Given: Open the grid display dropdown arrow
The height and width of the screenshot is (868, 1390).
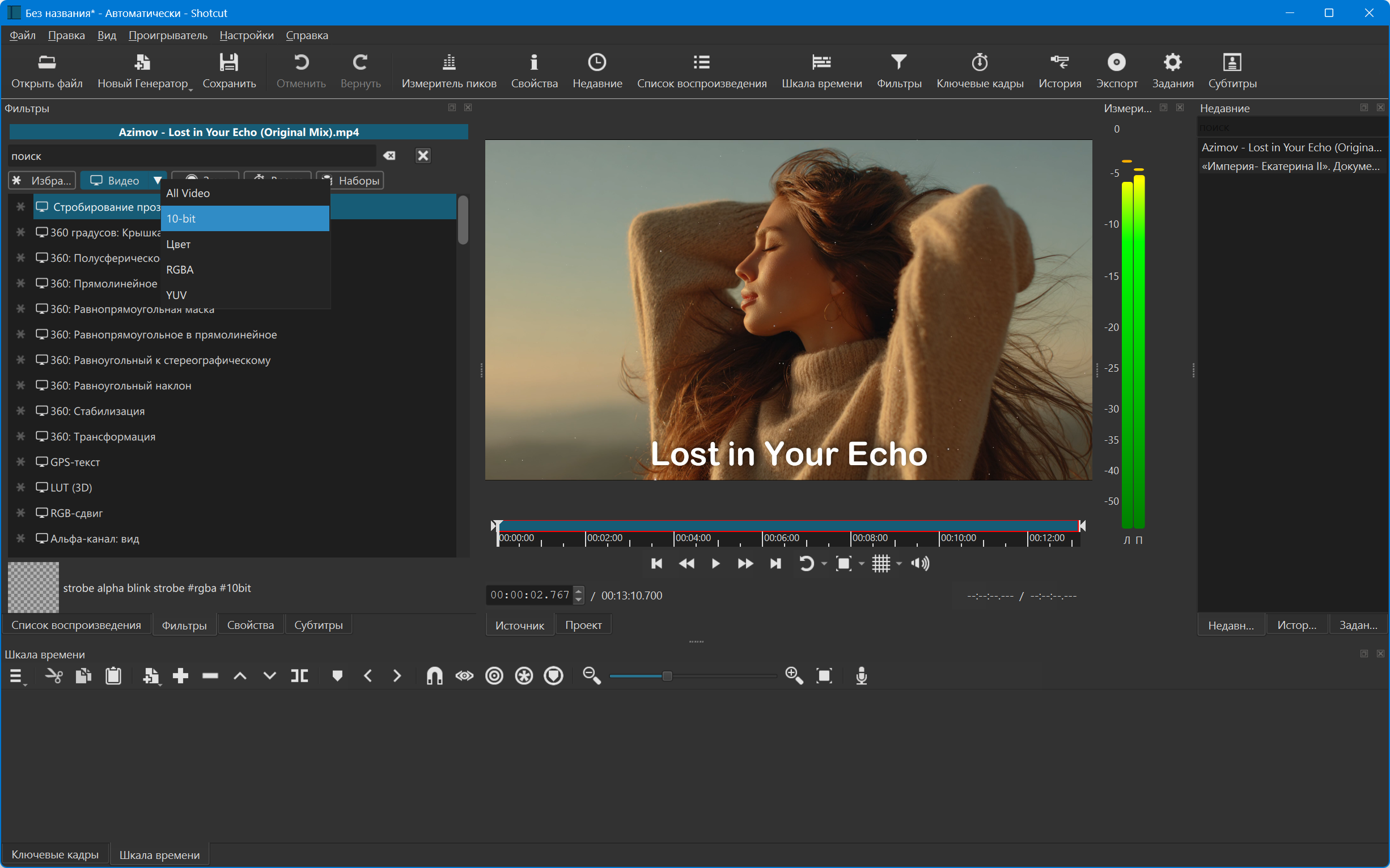Looking at the screenshot, I should [x=899, y=564].
